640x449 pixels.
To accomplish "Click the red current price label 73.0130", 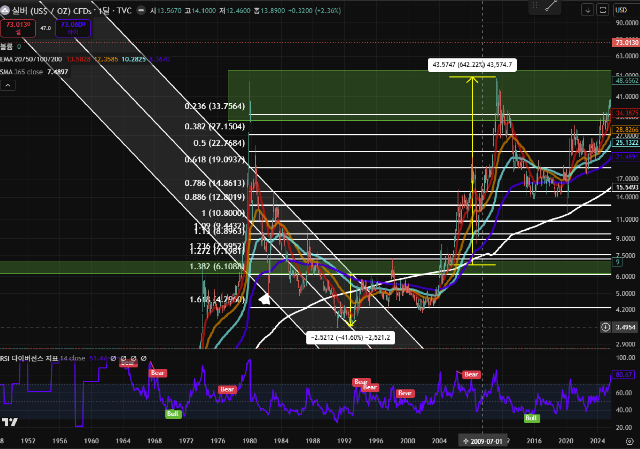I will (x=626, y=42).
